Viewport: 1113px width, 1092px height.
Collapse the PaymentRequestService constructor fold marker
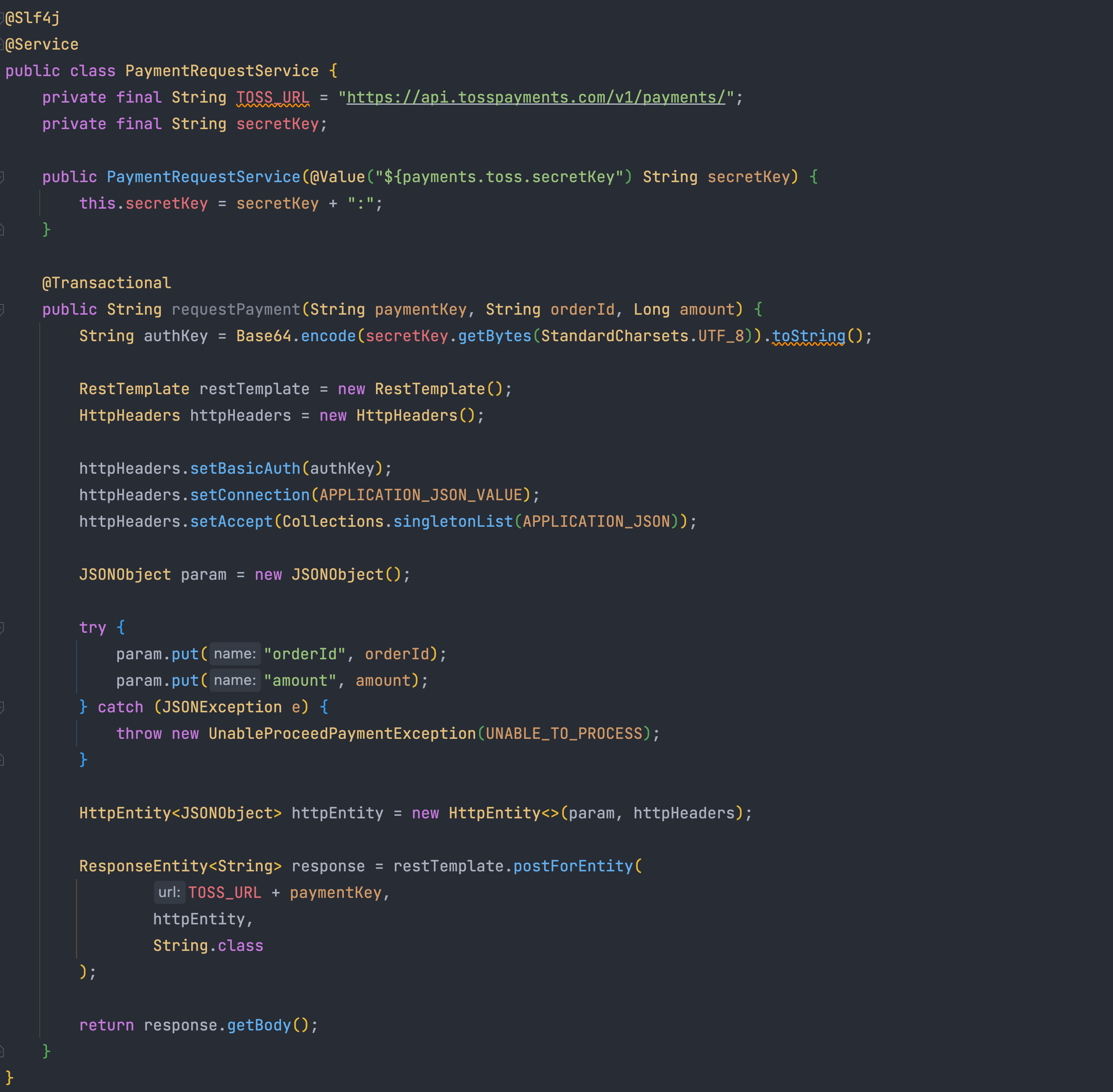point(2,177)
